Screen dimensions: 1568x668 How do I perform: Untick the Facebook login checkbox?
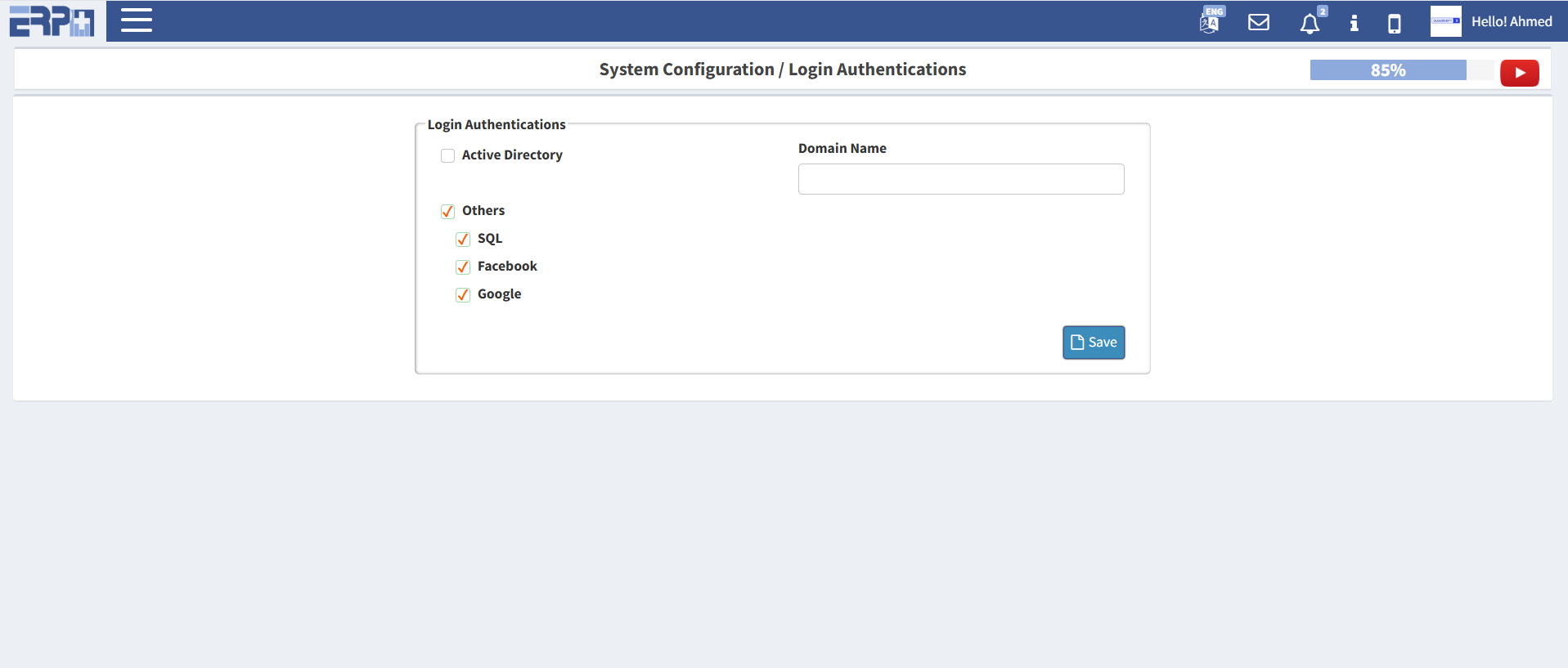coord(463,267)
